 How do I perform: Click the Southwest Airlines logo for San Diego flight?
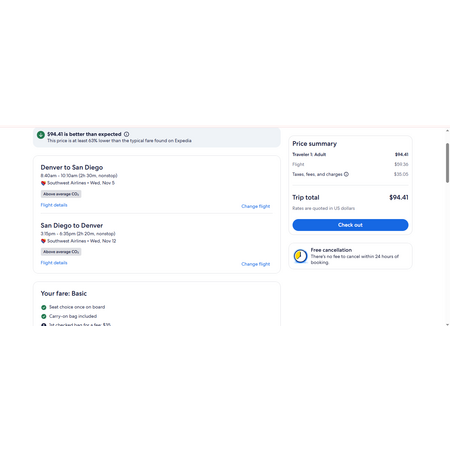43,241
